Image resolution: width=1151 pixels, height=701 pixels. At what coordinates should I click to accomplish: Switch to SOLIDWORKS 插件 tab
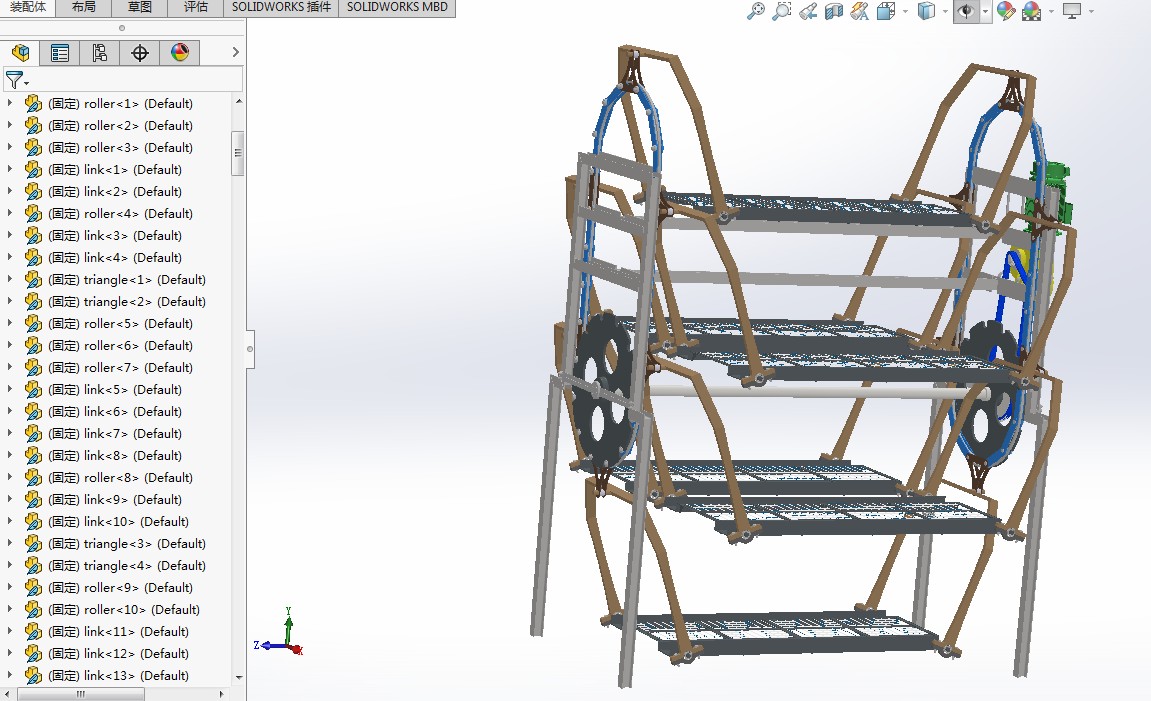(281, 7)
